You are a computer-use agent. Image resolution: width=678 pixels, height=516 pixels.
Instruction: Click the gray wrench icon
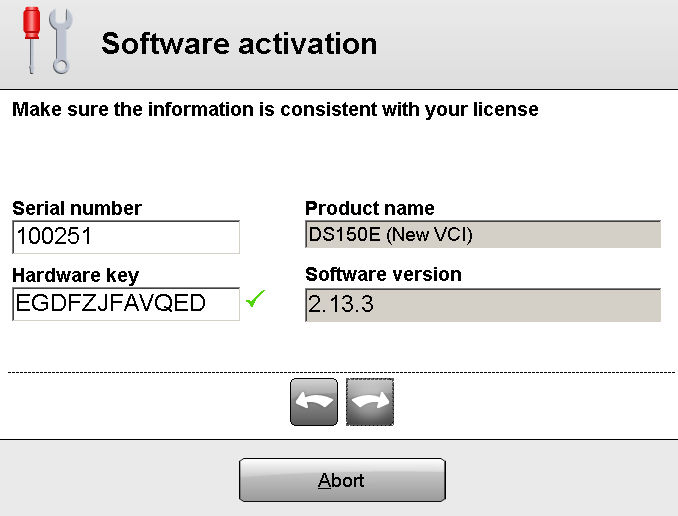(x=61, y=42)
